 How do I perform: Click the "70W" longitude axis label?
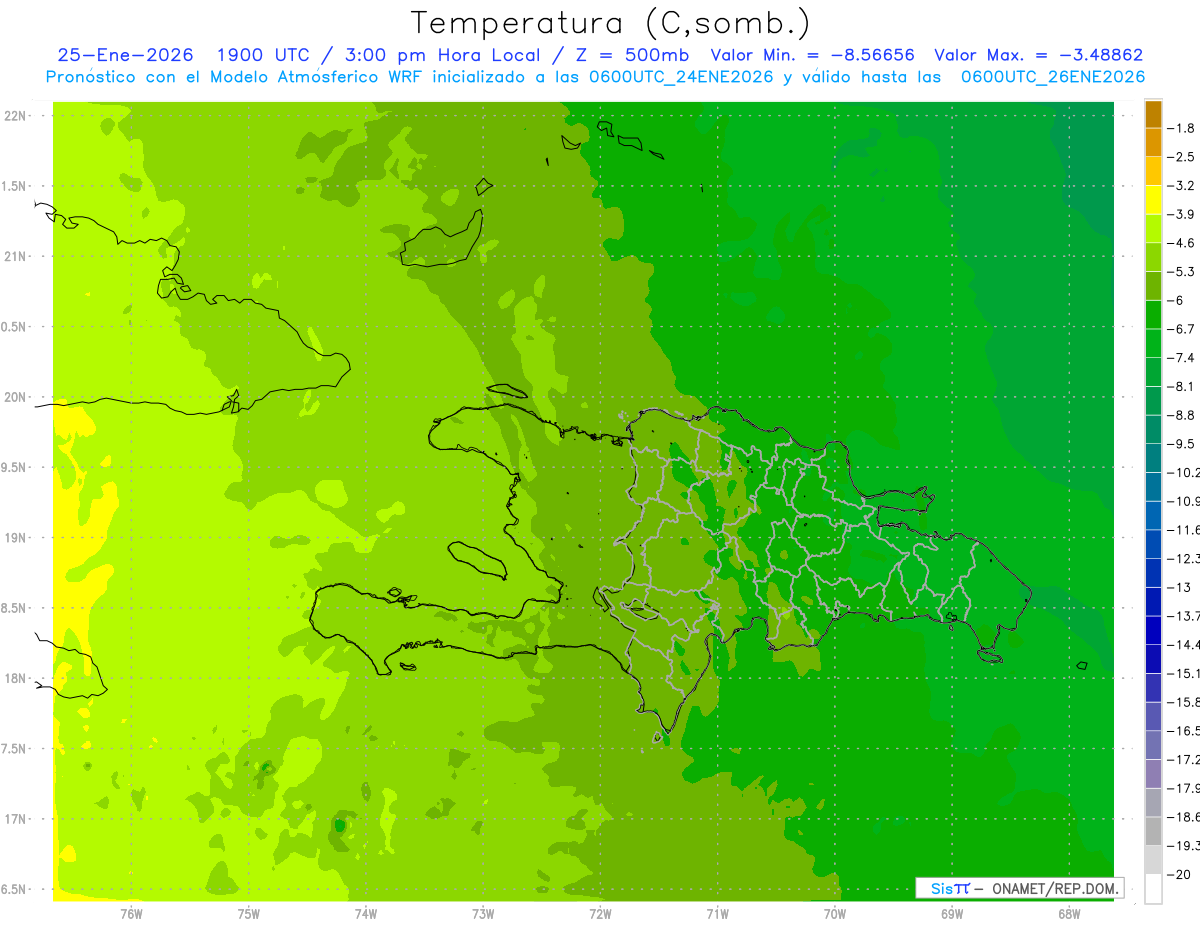tap(834, 913)
